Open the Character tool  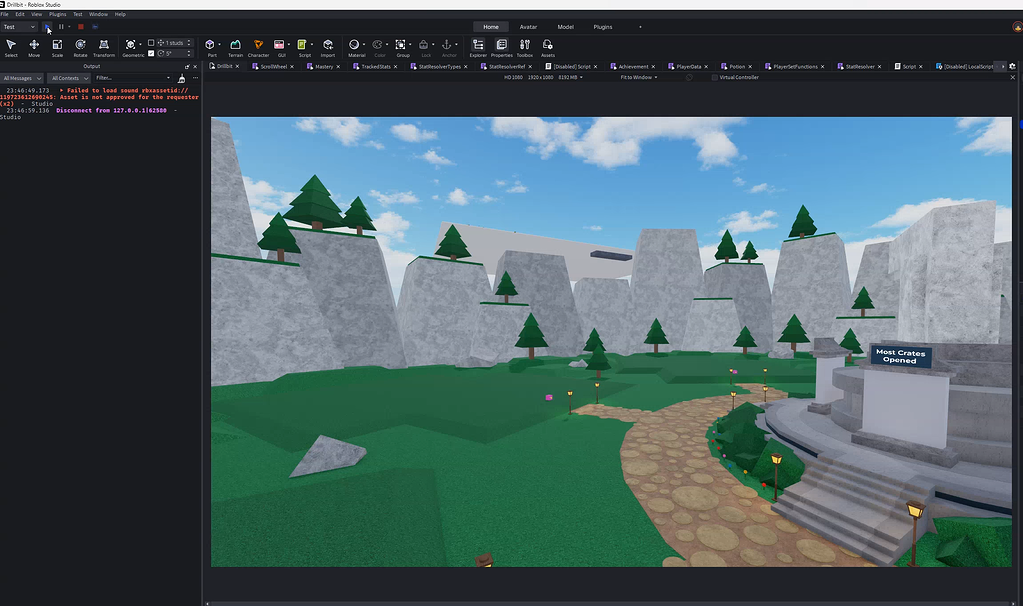[x=258, y=48]
